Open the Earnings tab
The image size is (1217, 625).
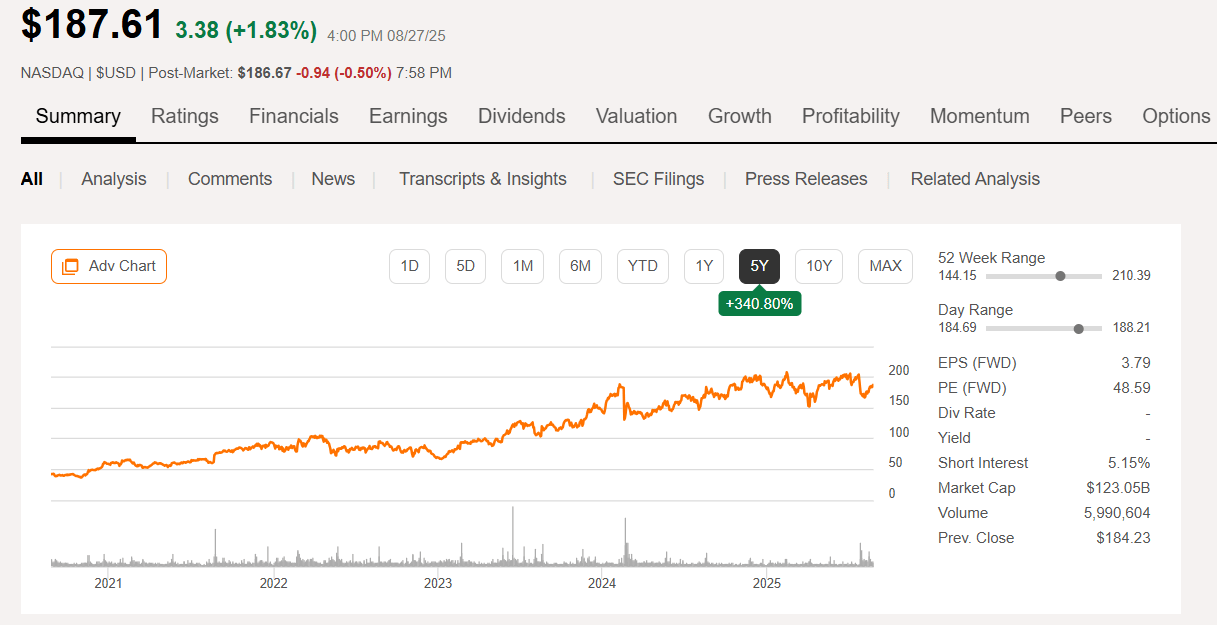408,116
